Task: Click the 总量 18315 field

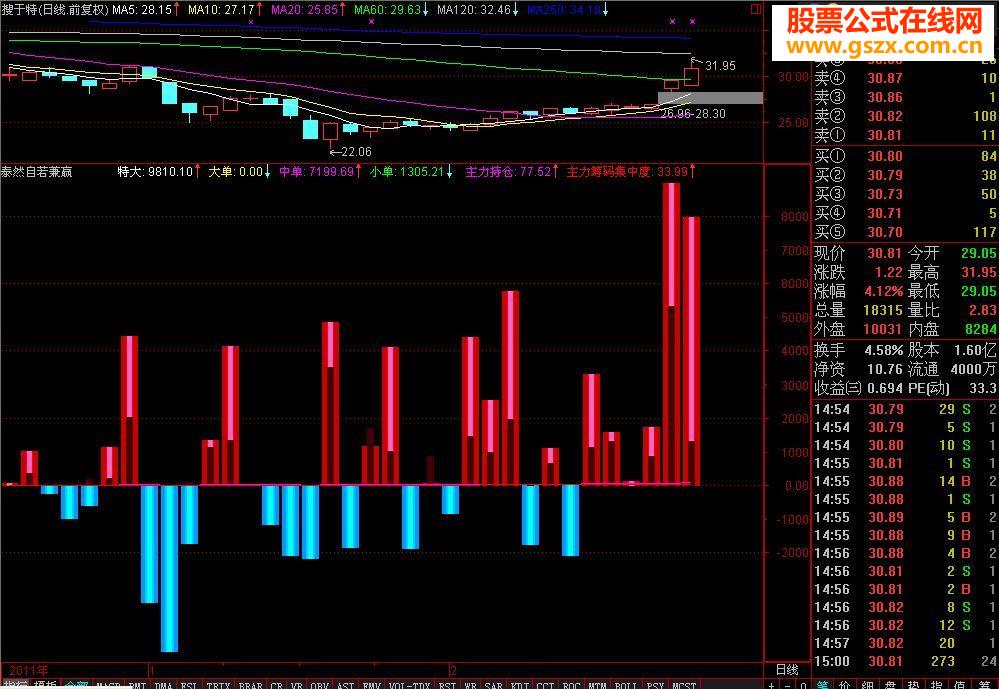Action: point(858,310)
